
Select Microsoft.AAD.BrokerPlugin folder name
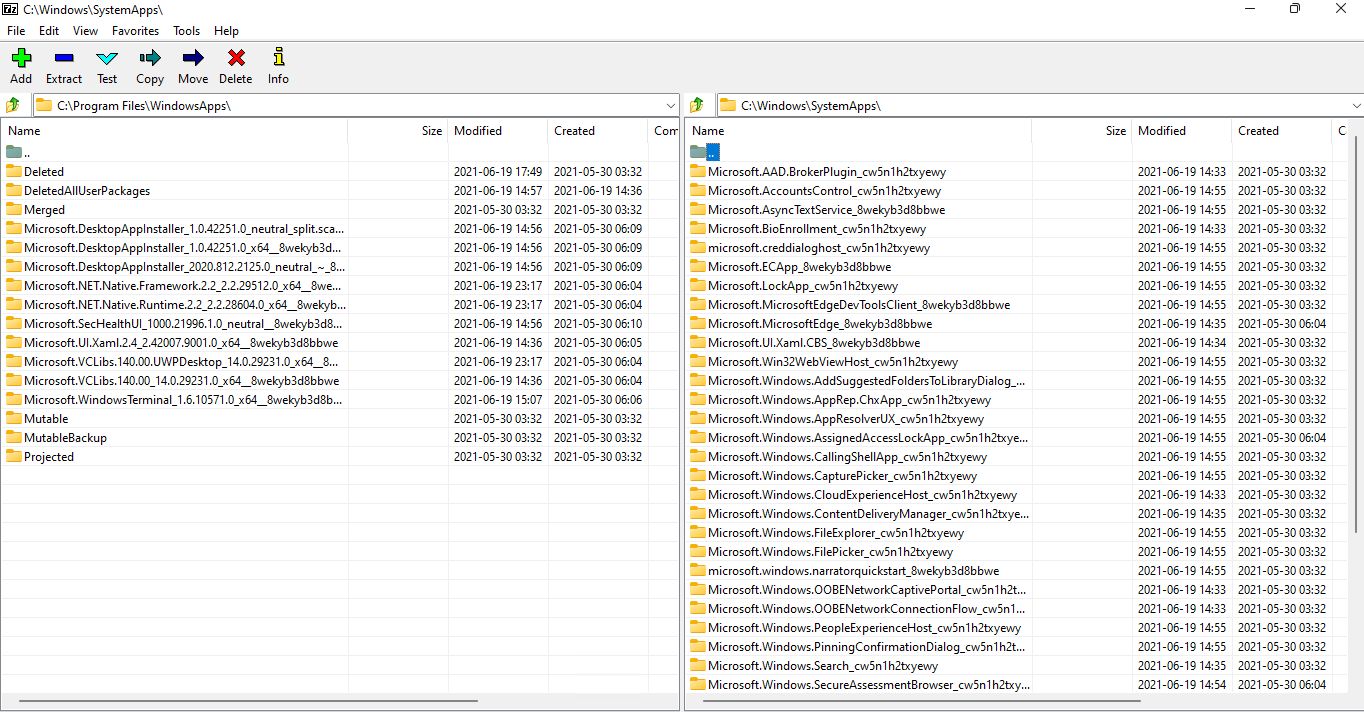827,171
